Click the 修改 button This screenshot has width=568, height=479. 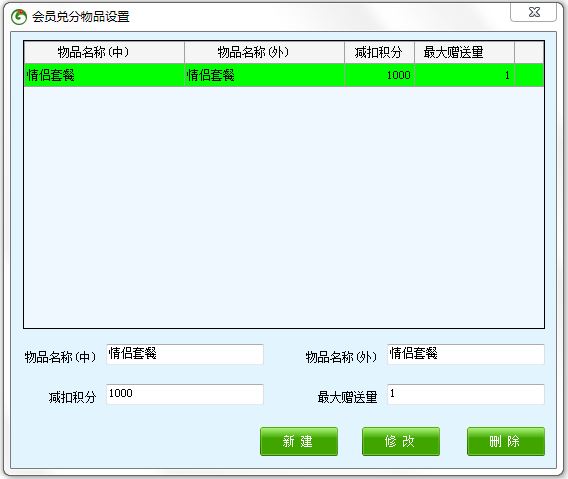(401, 441)
